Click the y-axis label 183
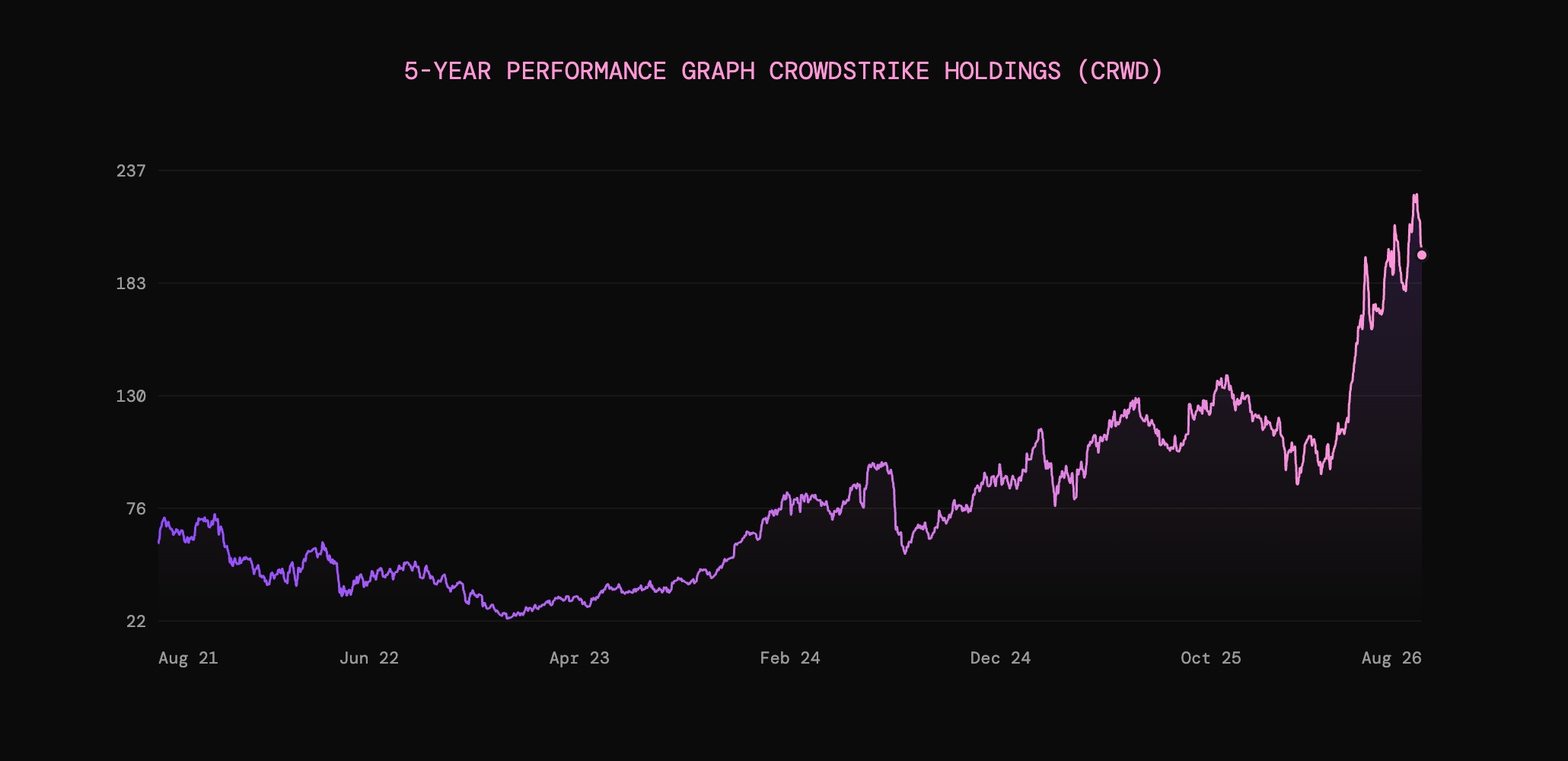The width and height of the screenshot is (1568, 761). click(x=131, y=283)
